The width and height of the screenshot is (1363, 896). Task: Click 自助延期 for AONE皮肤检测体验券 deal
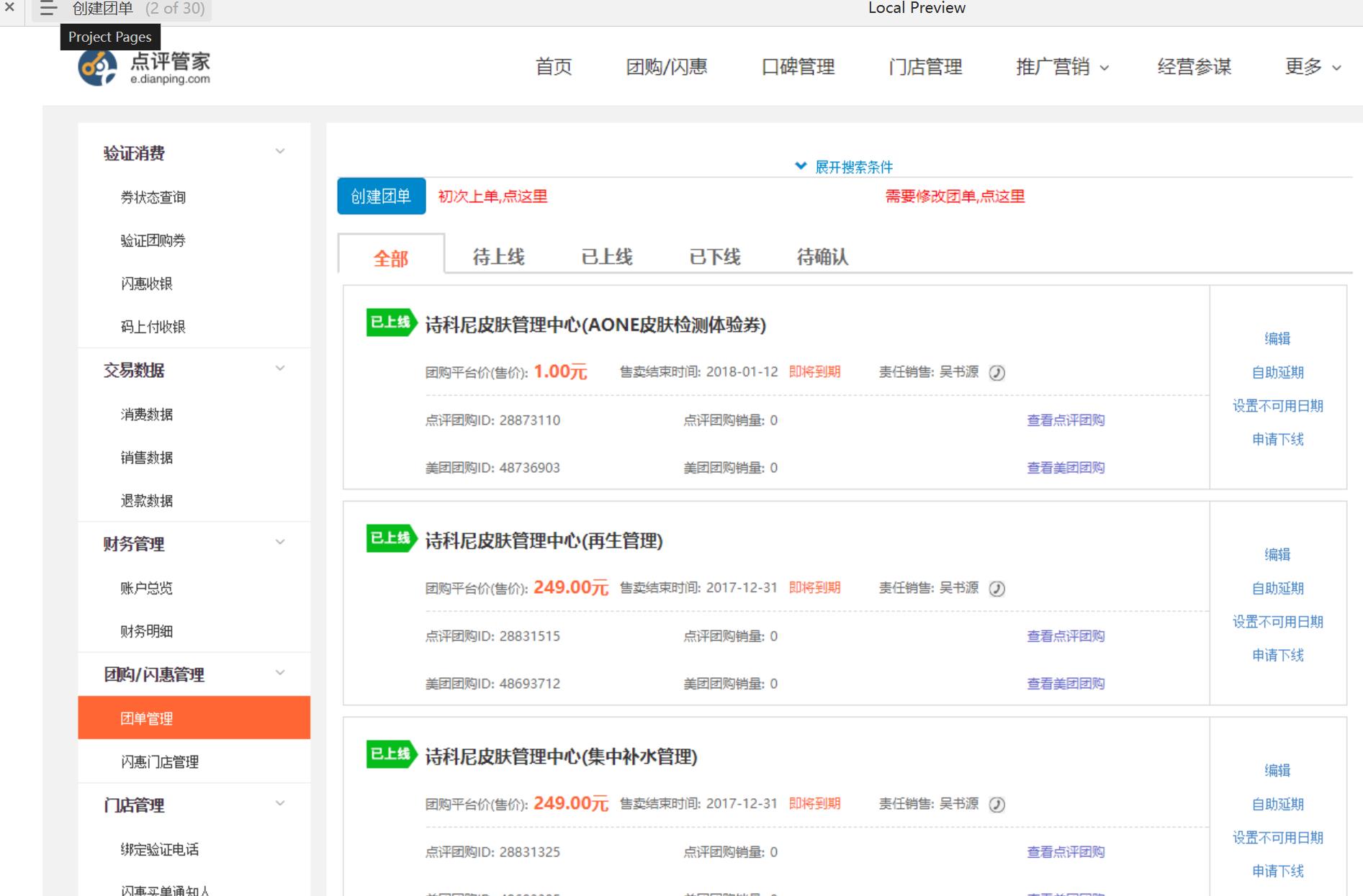tap(1277, 372)
